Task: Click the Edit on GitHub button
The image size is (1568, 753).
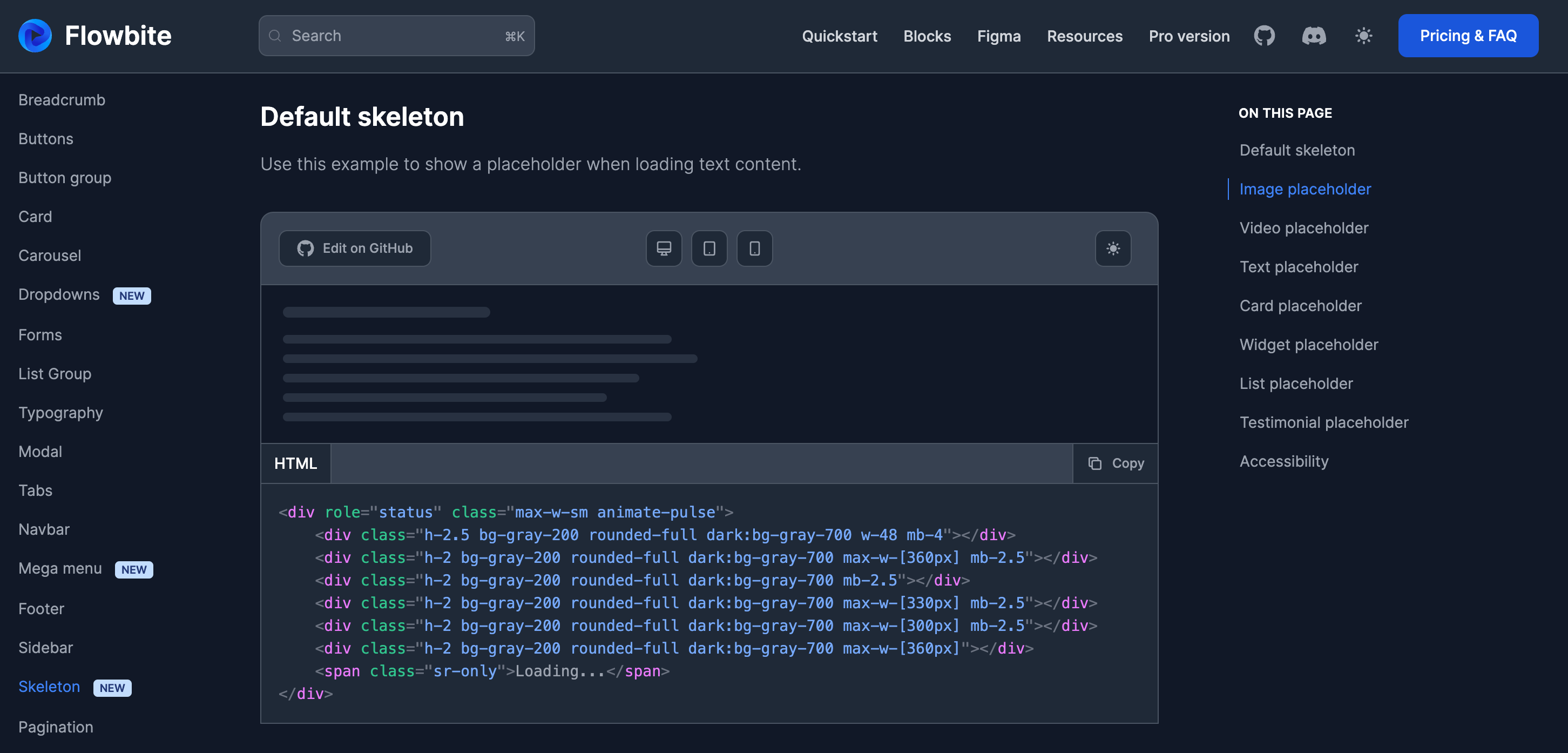Action: click(355, 248)
